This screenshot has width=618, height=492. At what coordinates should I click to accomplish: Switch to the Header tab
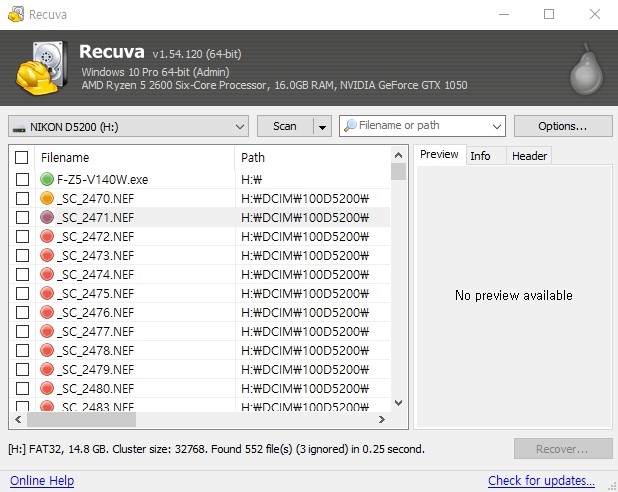pyautogui.click(x=529, y=155)
